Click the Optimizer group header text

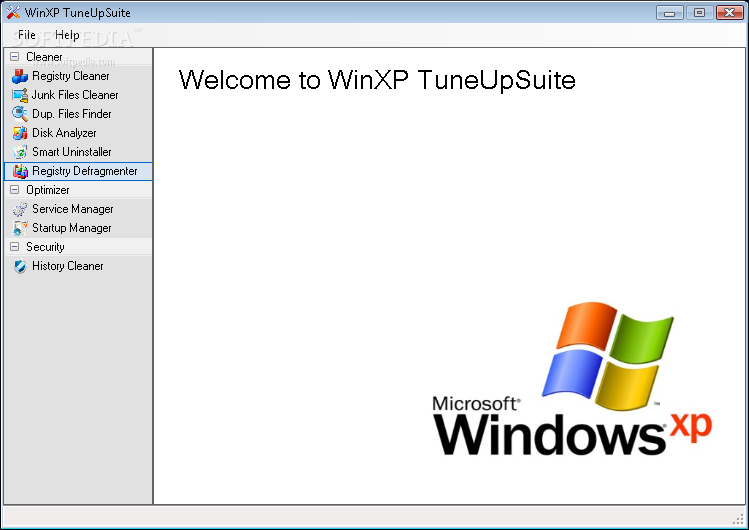48,190
